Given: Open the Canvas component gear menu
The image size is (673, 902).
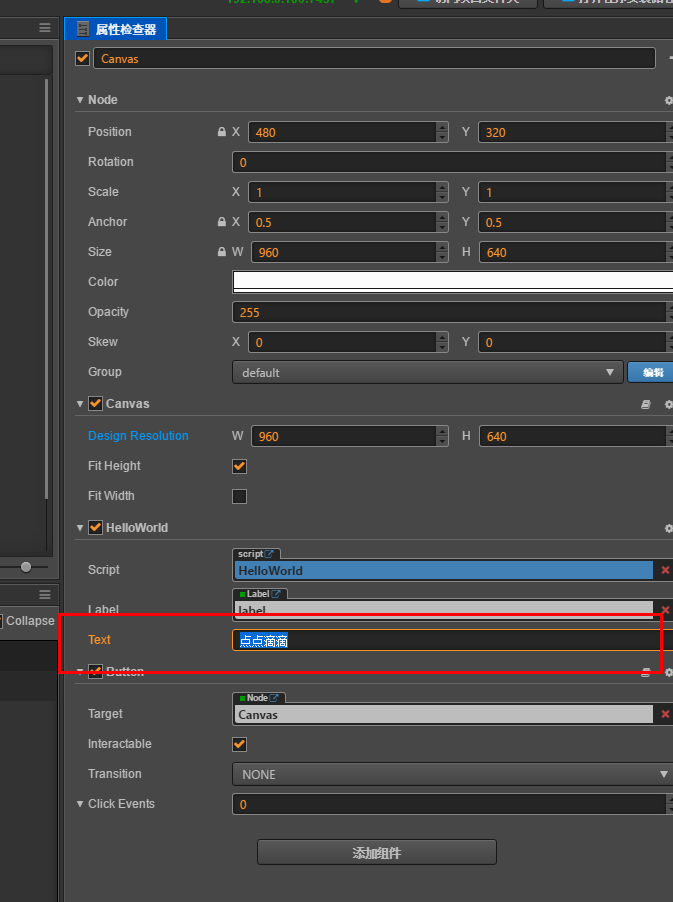Looking at the screenshot, I should click(668, 404).
